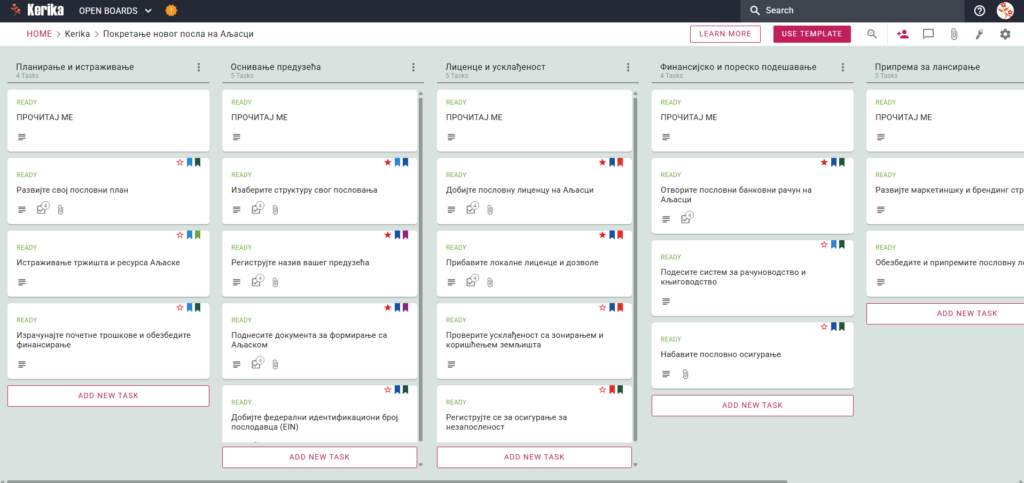Open Финансијско и пореско подешавање column menu

(843, 67)
